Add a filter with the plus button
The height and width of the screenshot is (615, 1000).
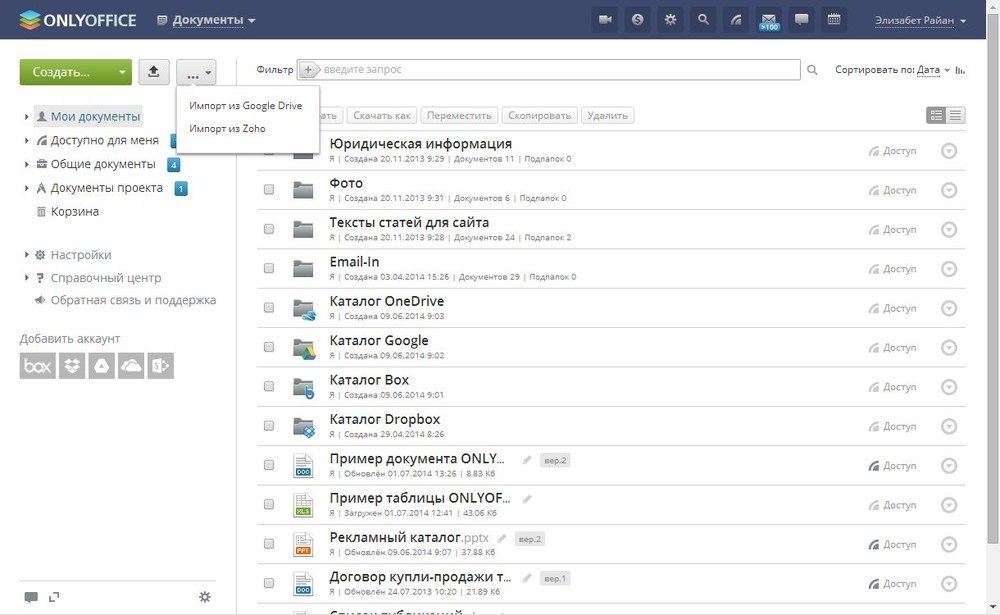pos(309,70)
